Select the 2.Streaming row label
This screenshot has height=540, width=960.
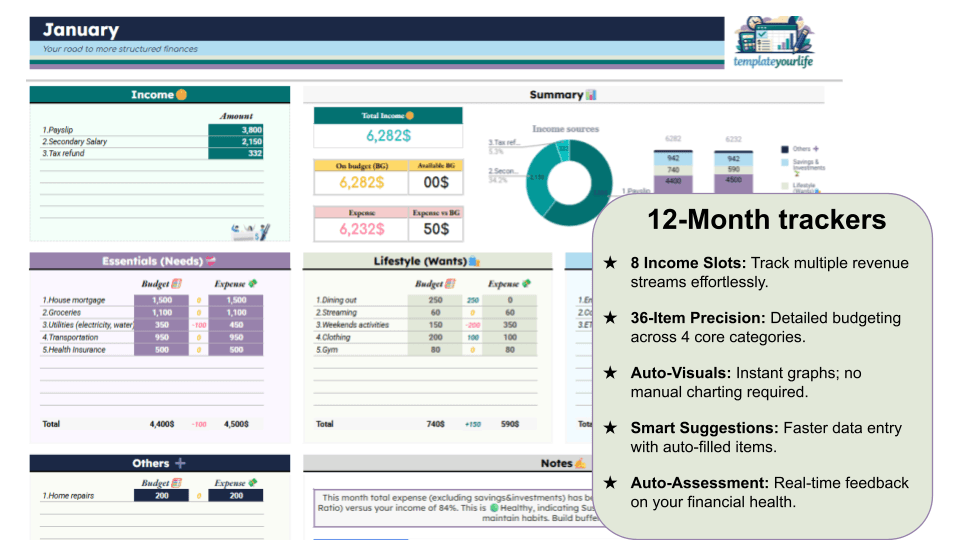pyautogui.click(x=336, y=312)
